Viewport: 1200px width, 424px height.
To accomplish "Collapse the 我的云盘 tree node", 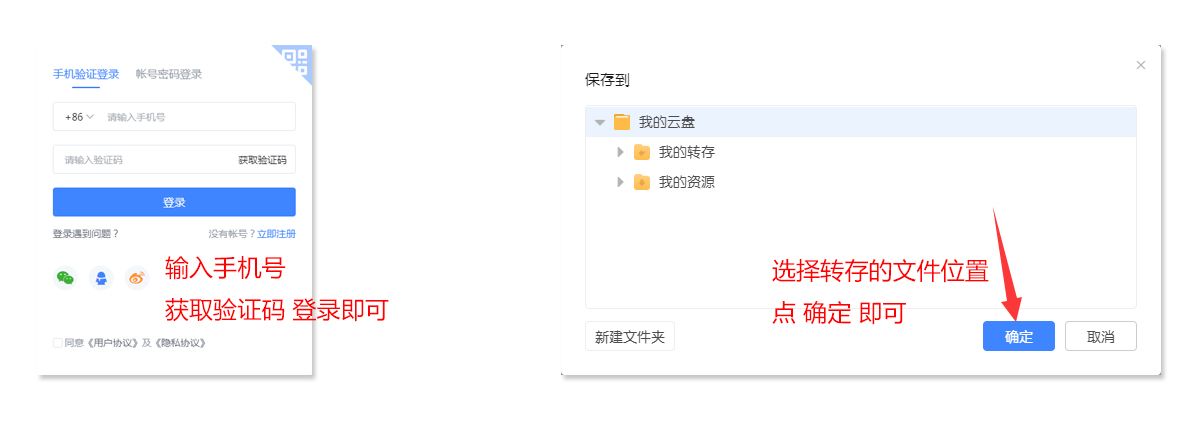I will coord(600,122).
